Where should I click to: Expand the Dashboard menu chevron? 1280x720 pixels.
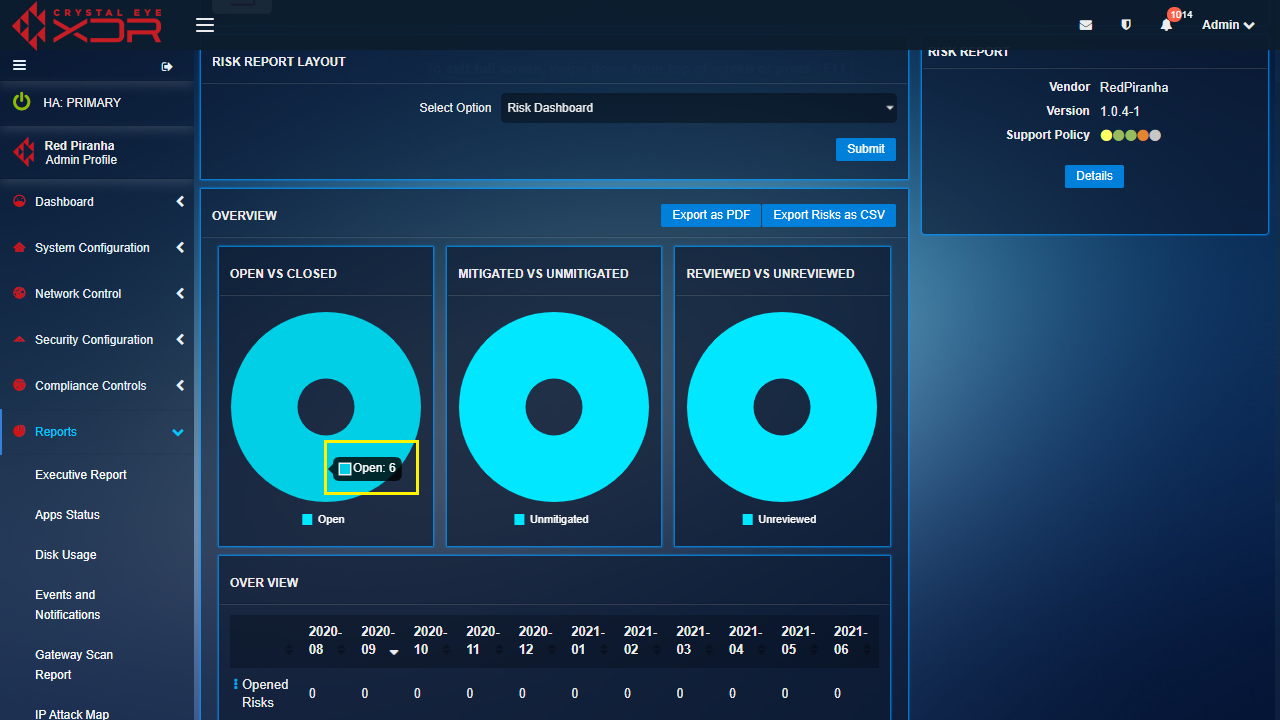[180, 201]
